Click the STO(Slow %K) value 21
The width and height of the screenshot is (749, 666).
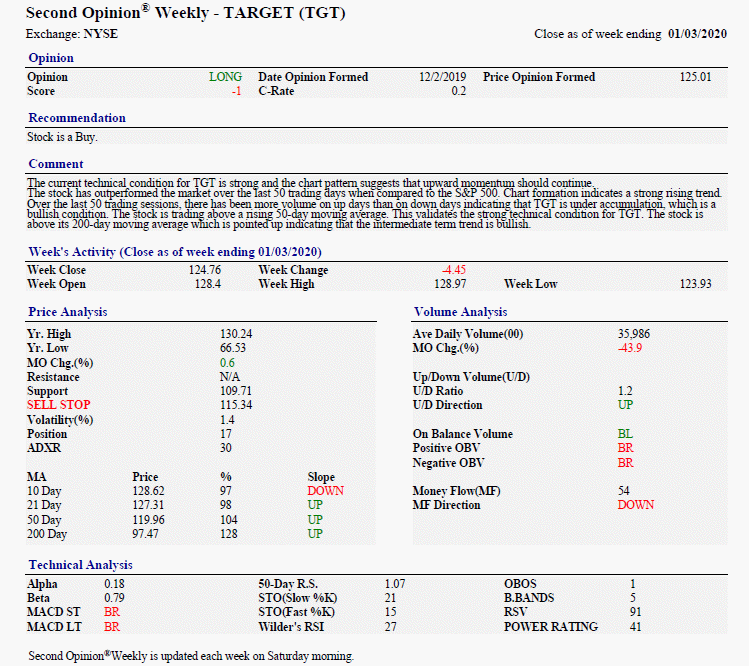[x=390, y=599]
